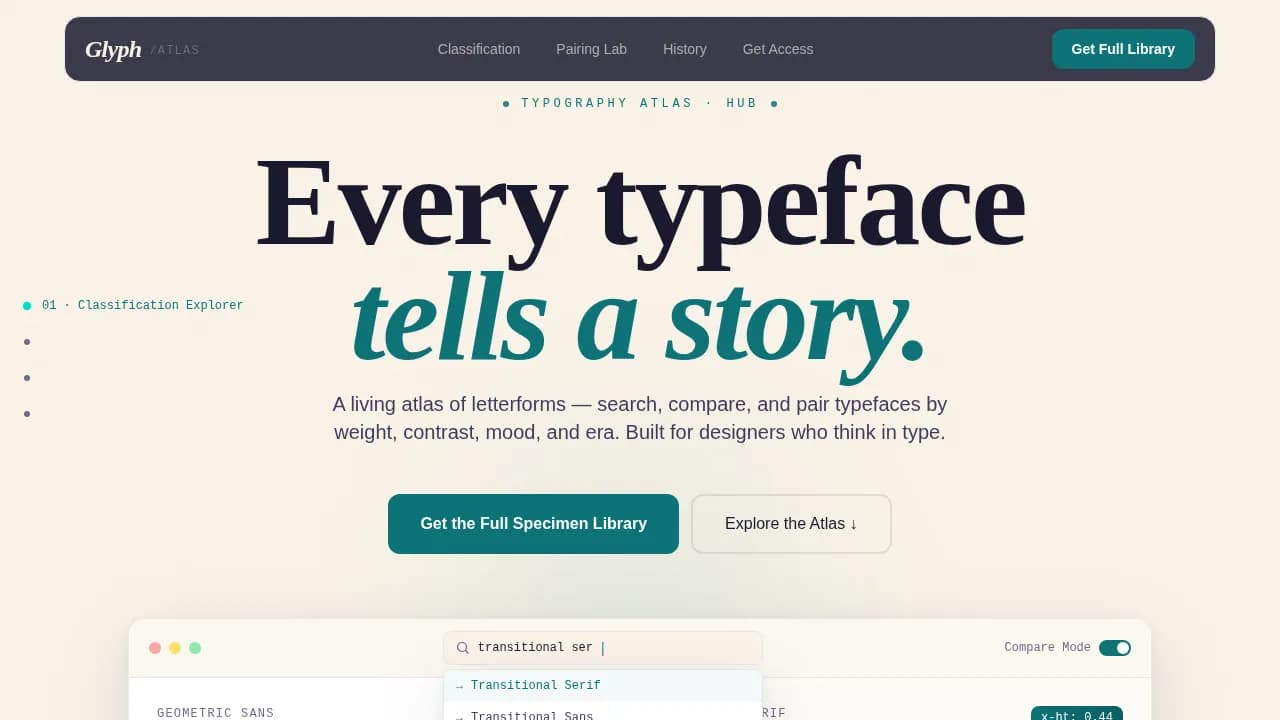Select the 01 Classification Explorer side dot
1280x720 pixels.
[x=27, y=306]
